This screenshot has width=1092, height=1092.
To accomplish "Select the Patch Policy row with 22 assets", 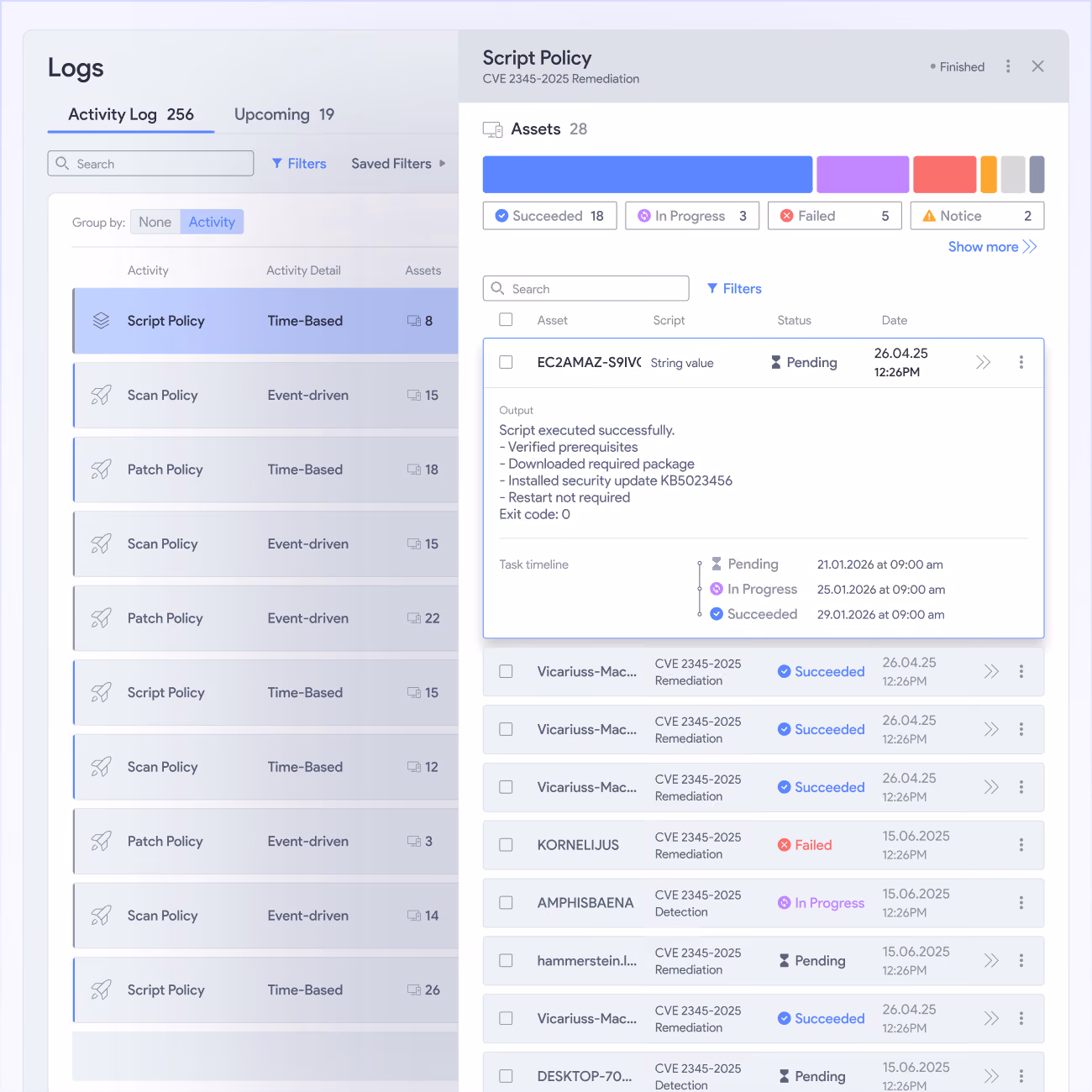I will [x=265, y=618].
